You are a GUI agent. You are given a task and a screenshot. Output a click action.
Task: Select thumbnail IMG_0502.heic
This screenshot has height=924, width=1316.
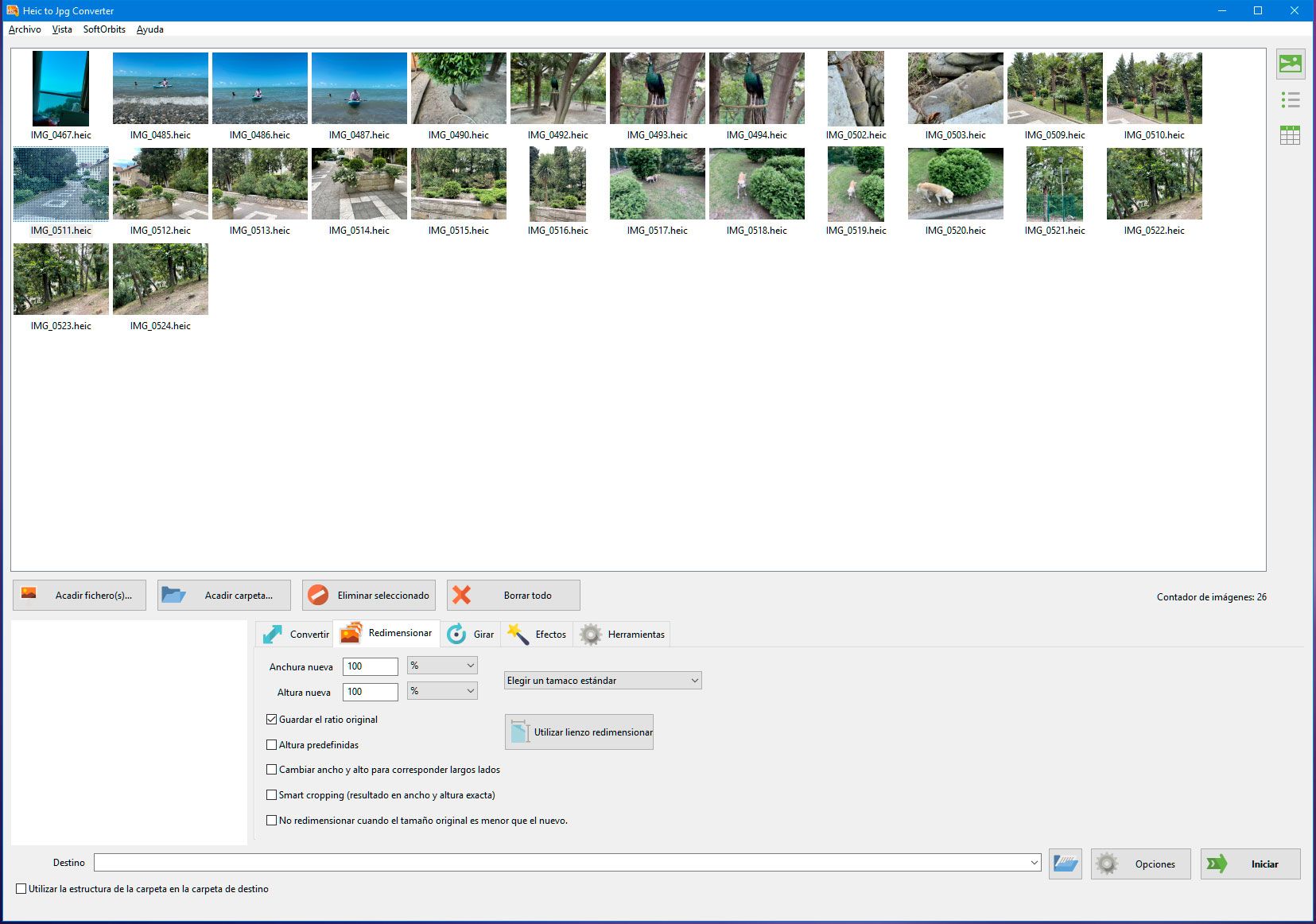point(856,88)
